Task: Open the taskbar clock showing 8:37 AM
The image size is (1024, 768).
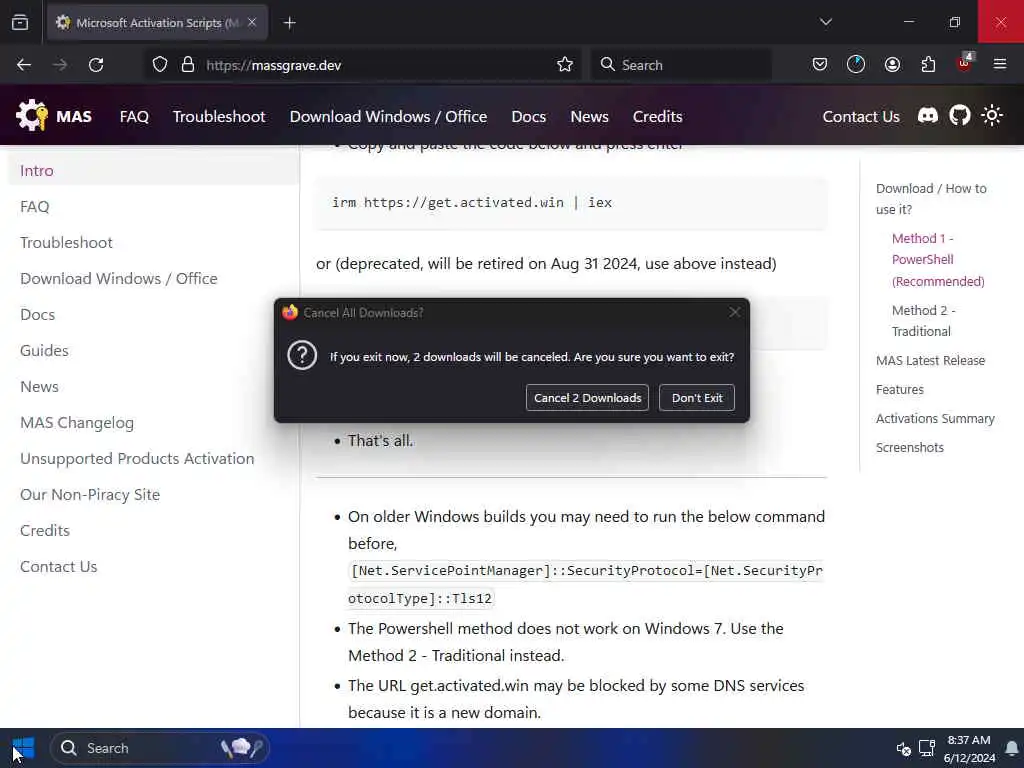Action: tap(969, 748)
